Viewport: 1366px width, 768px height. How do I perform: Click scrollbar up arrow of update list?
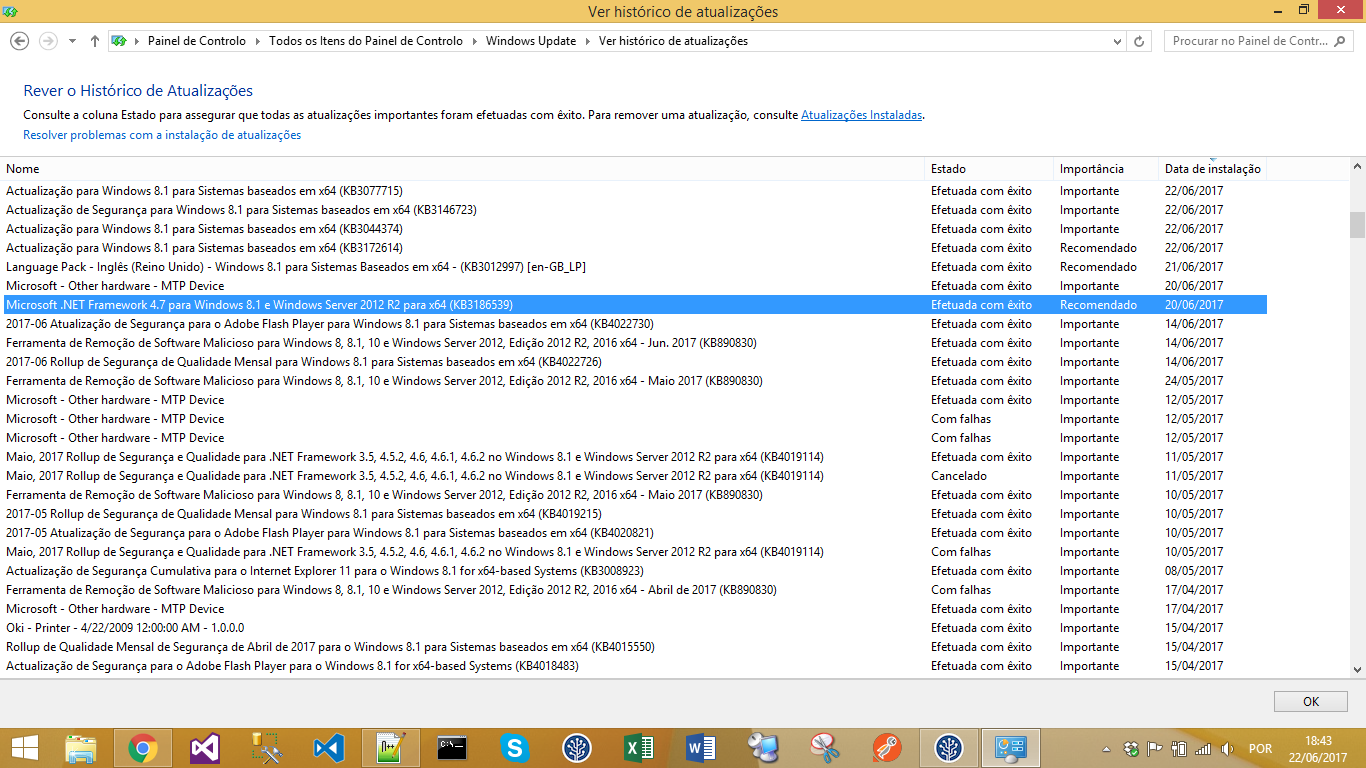tap(1357, 168)
